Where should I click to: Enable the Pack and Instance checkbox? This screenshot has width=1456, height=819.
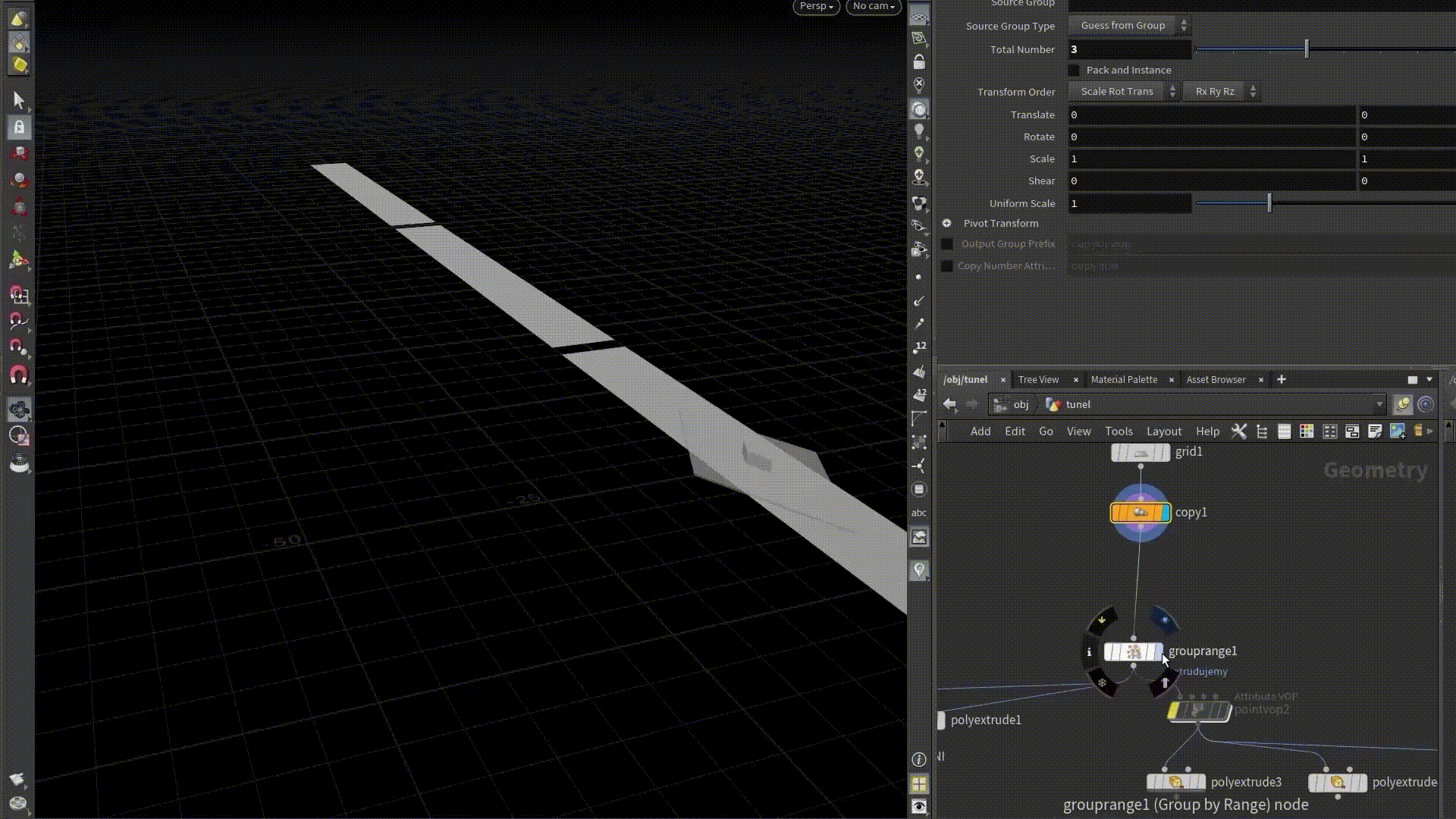click(1074, 71)
